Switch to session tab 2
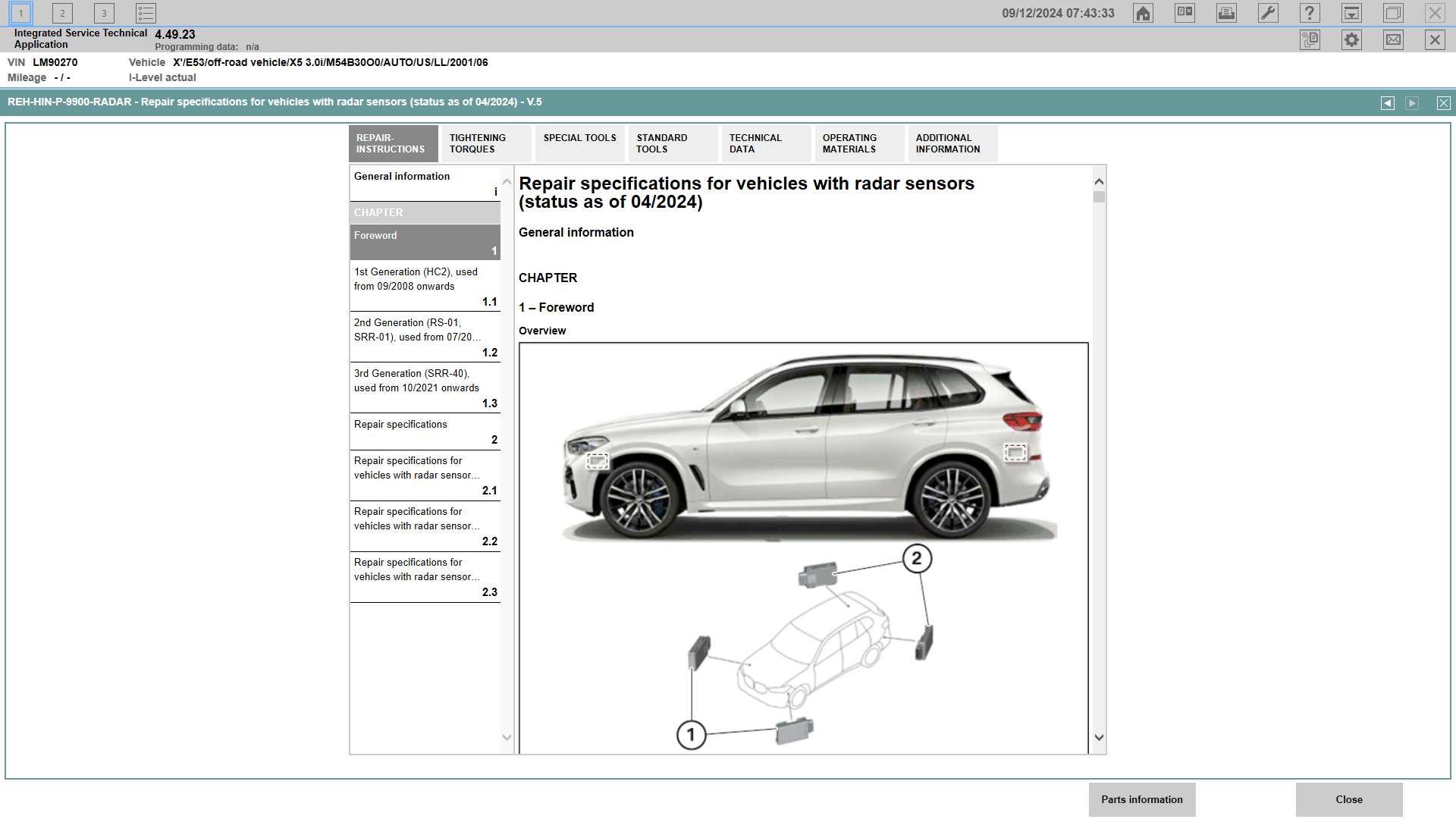The height and width of the screenshot is (819, 1456). pyautogui.click(x=61, y=13)
